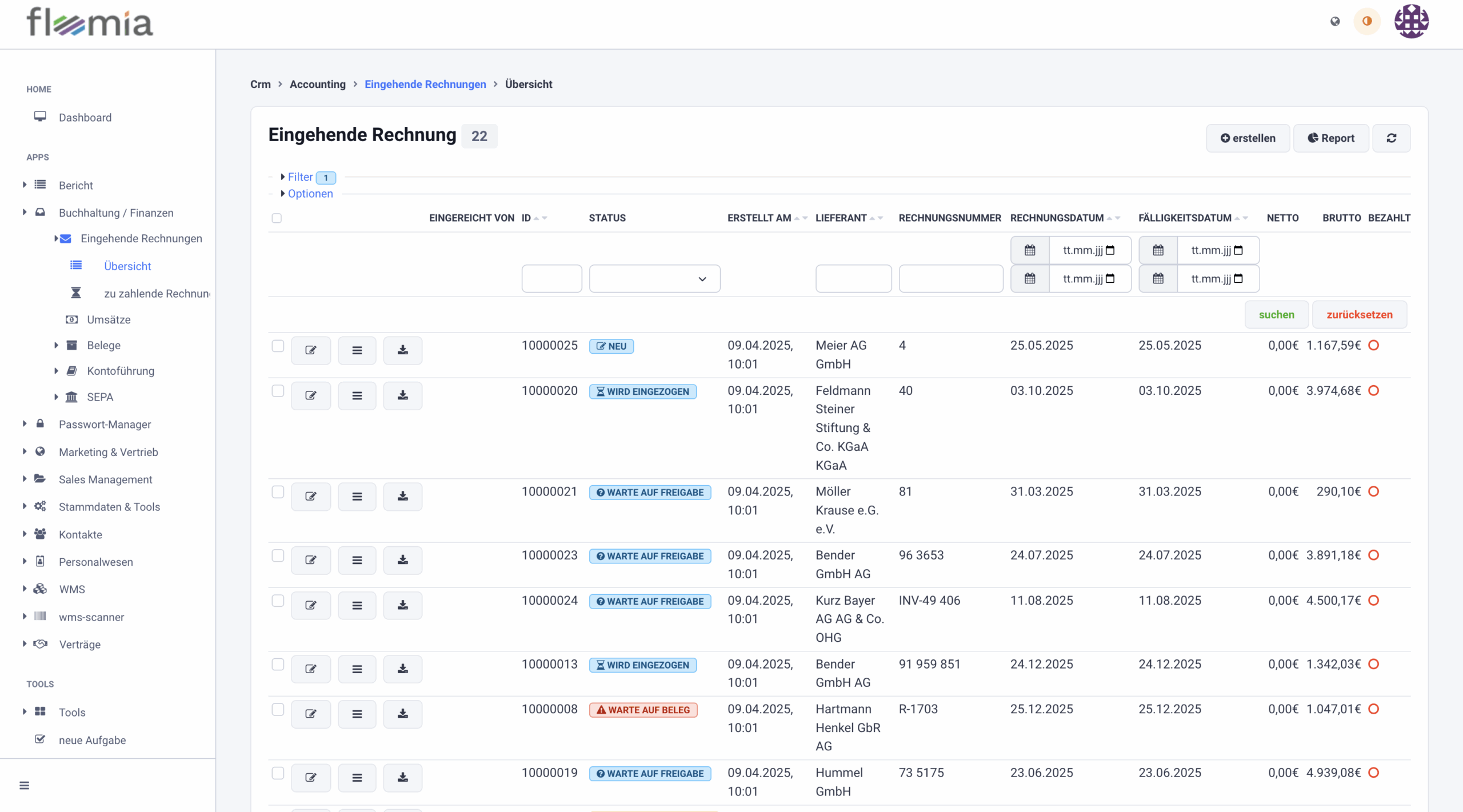This screenshot has height=812, width=1463.
Task: Click the download icon for invoice 10000020
Action: point(402,395)
